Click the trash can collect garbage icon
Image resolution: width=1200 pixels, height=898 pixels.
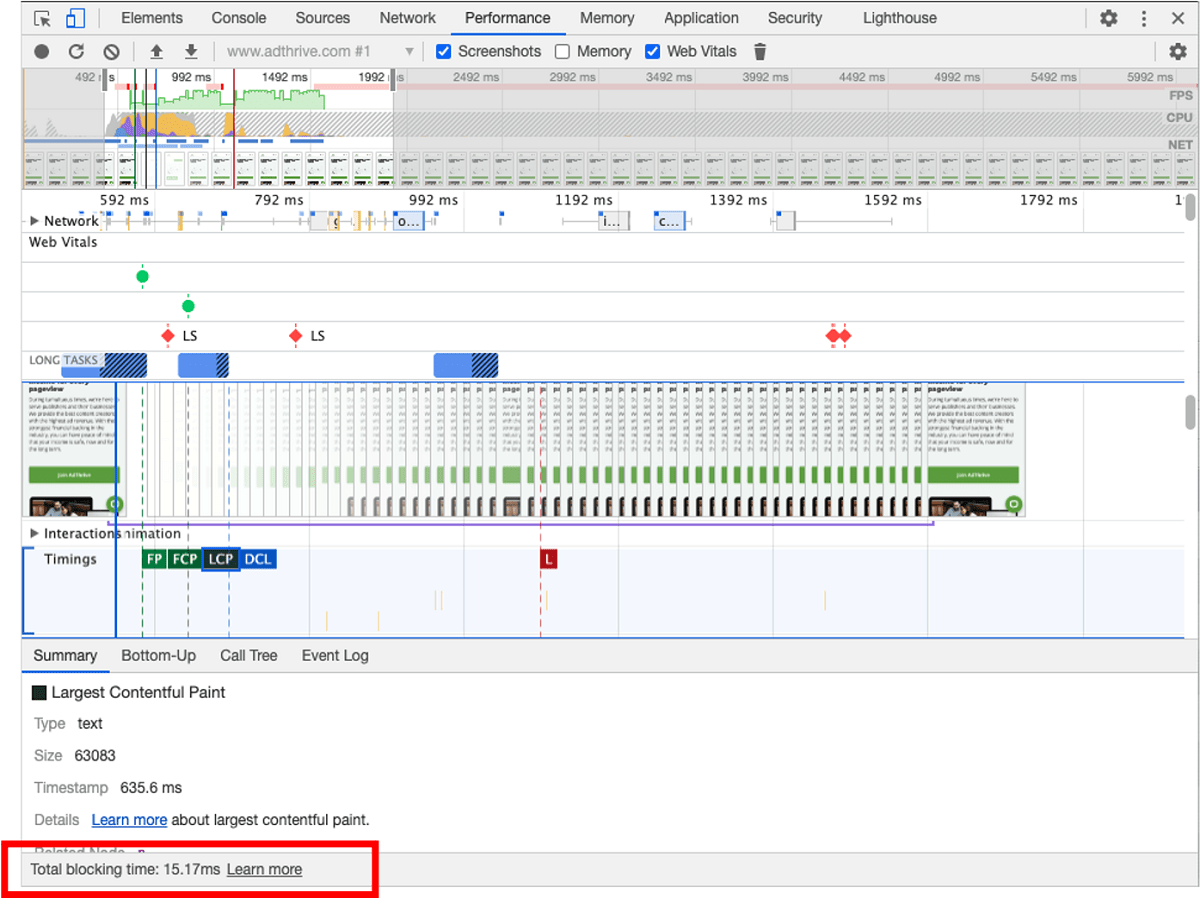(760, 51)
